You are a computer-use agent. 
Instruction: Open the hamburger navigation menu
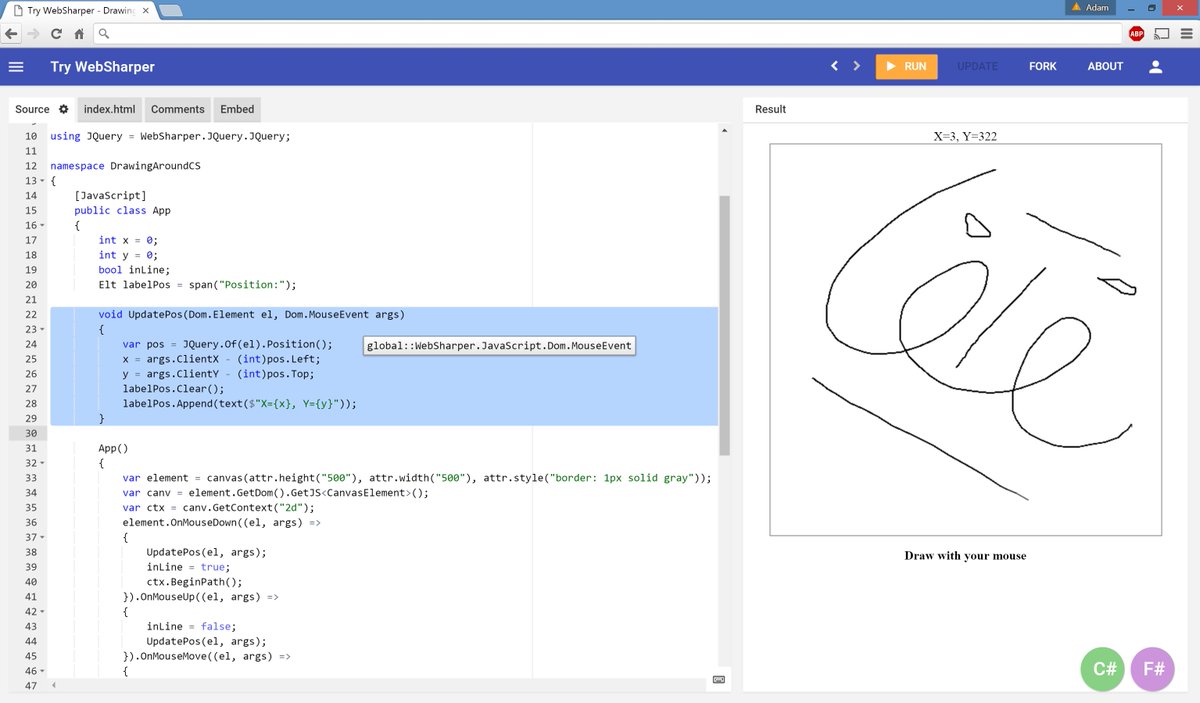click(x=16, y=67)
